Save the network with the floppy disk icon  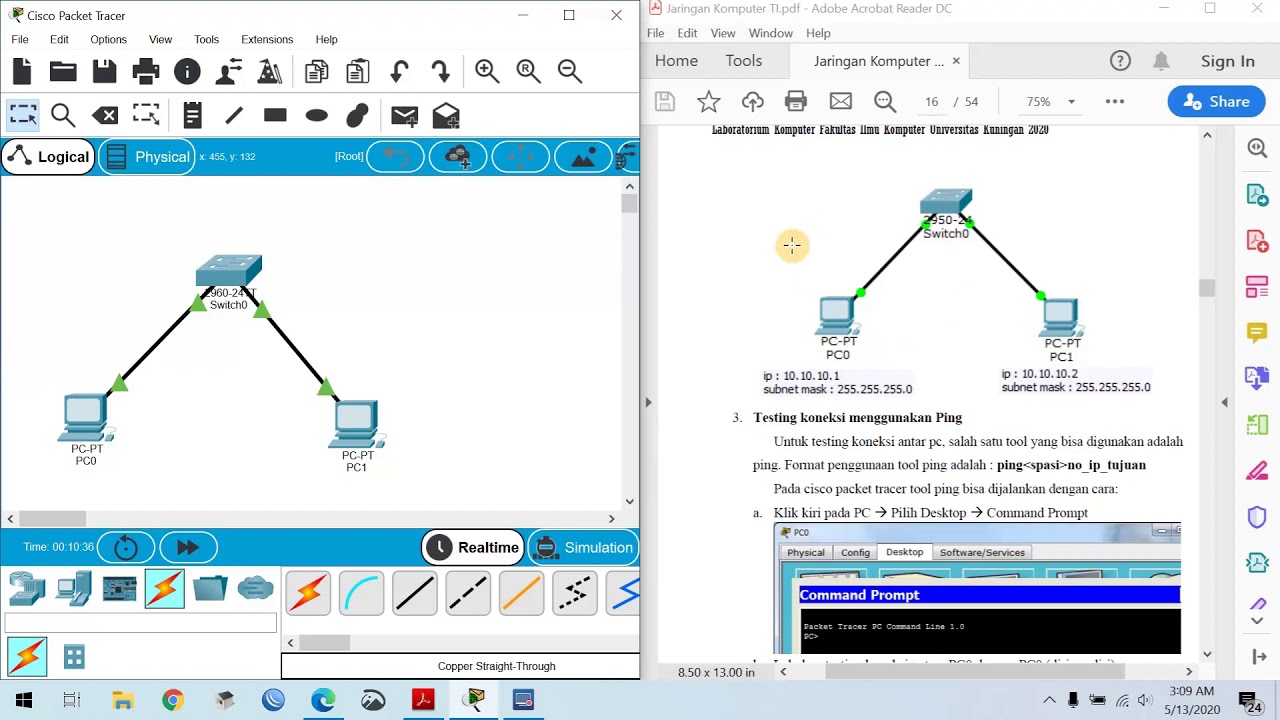coord(104,71)
